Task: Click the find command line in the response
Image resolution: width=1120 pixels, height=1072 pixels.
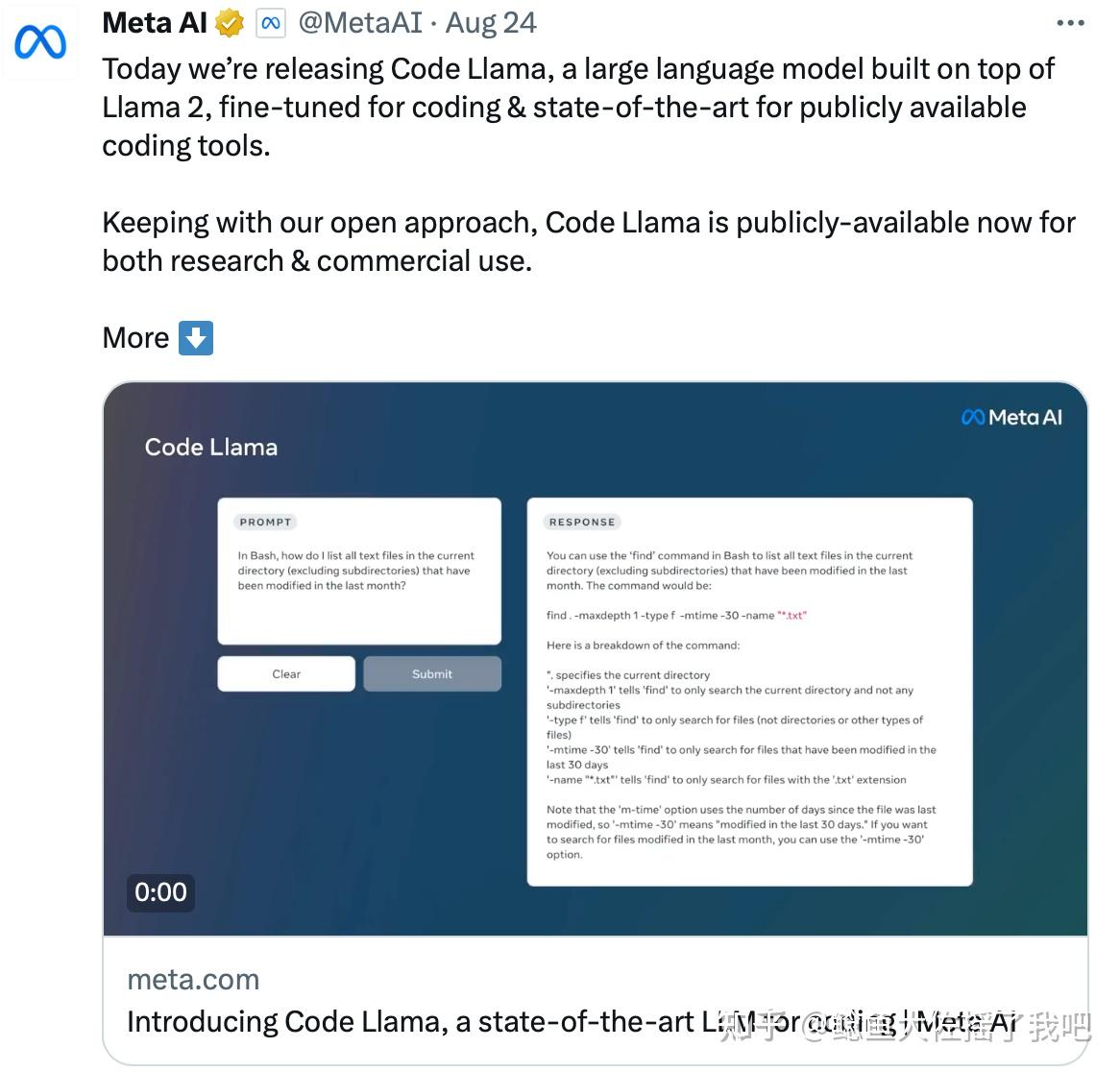Action: [x=676, y=616]
